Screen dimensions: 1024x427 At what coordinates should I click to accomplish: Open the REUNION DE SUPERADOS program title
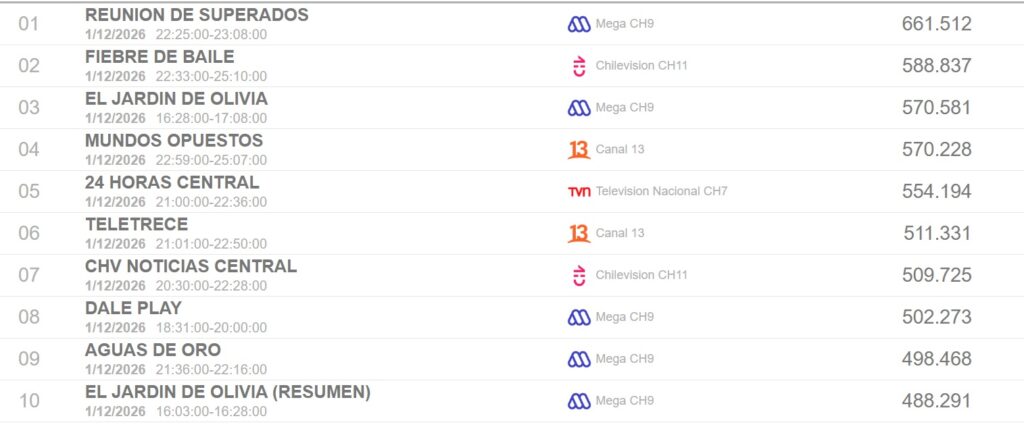point(197,15)
